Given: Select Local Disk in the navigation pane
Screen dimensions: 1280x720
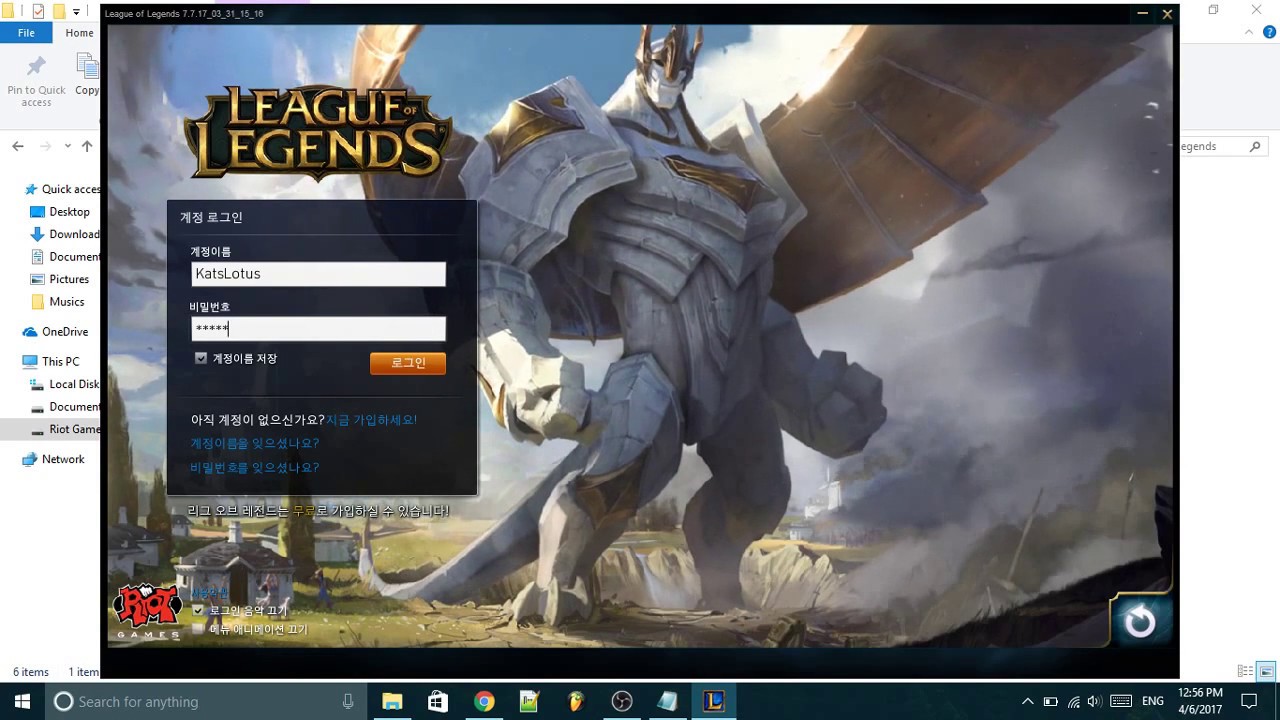Looking at the screenshot, I should [65, 384].
